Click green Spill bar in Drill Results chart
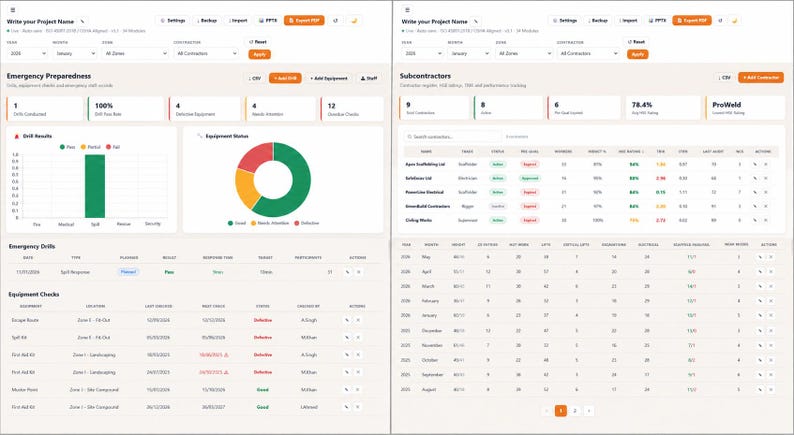This screenshot has height=435, width=794. coord(95,186)
